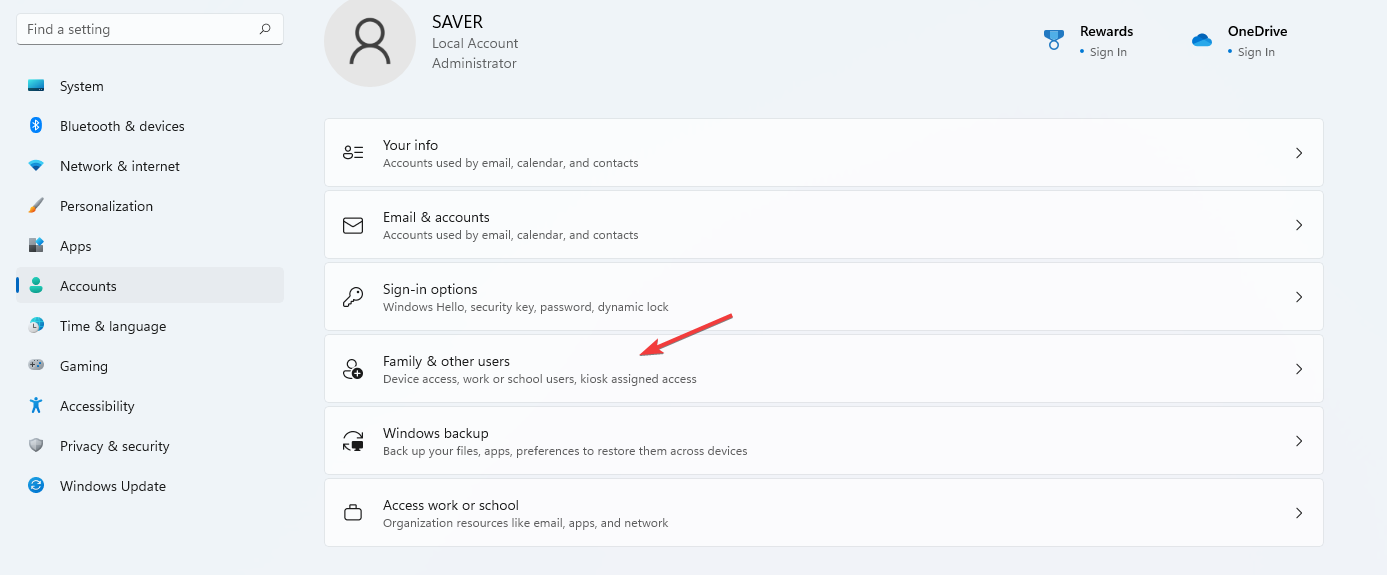The image size is (1387, 575).
Task: Click the Bluetooth icon in sidebar
Action: pyautogui.click(x=36, y=126)
